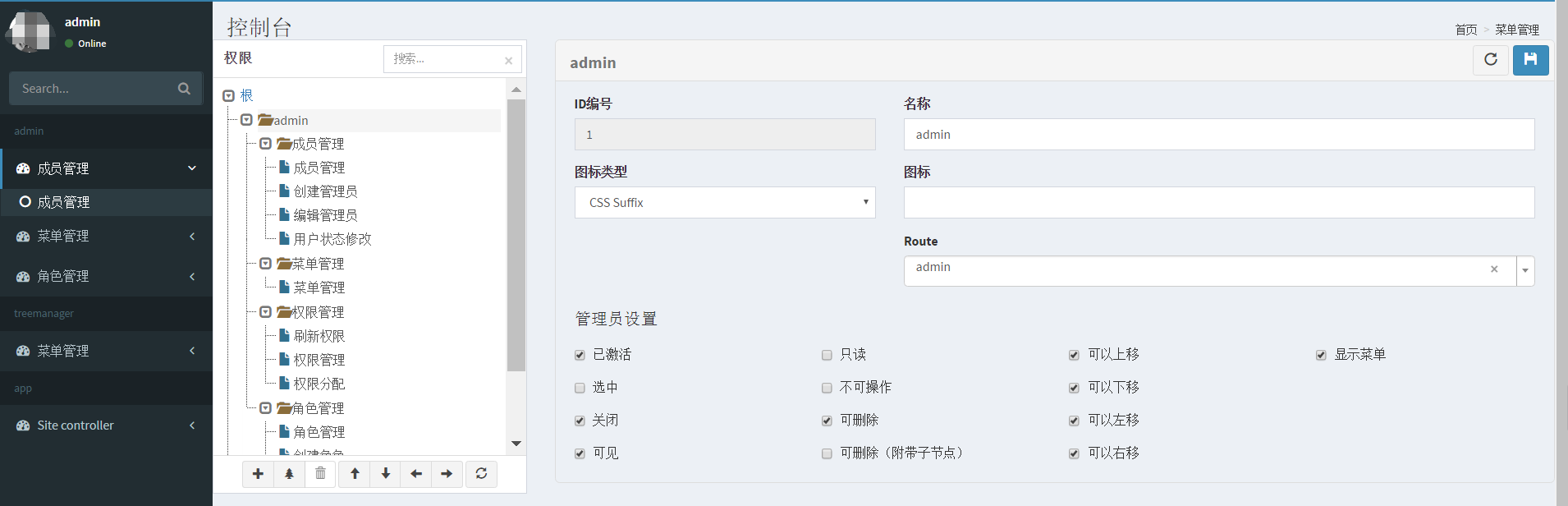The height and width of the screenshot is (506, 1568).
Task: Click the reload icon beside save
Action: click(1491, 60)
